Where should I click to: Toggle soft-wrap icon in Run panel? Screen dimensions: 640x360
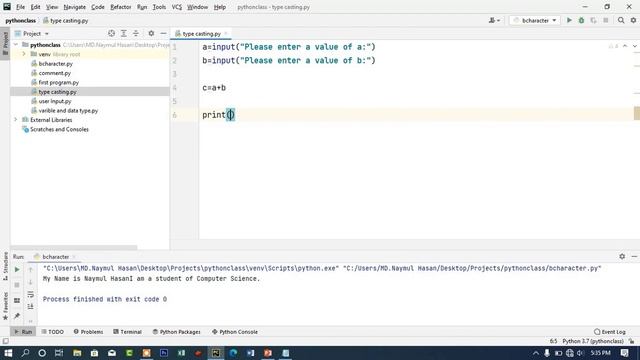coord(31,294)
